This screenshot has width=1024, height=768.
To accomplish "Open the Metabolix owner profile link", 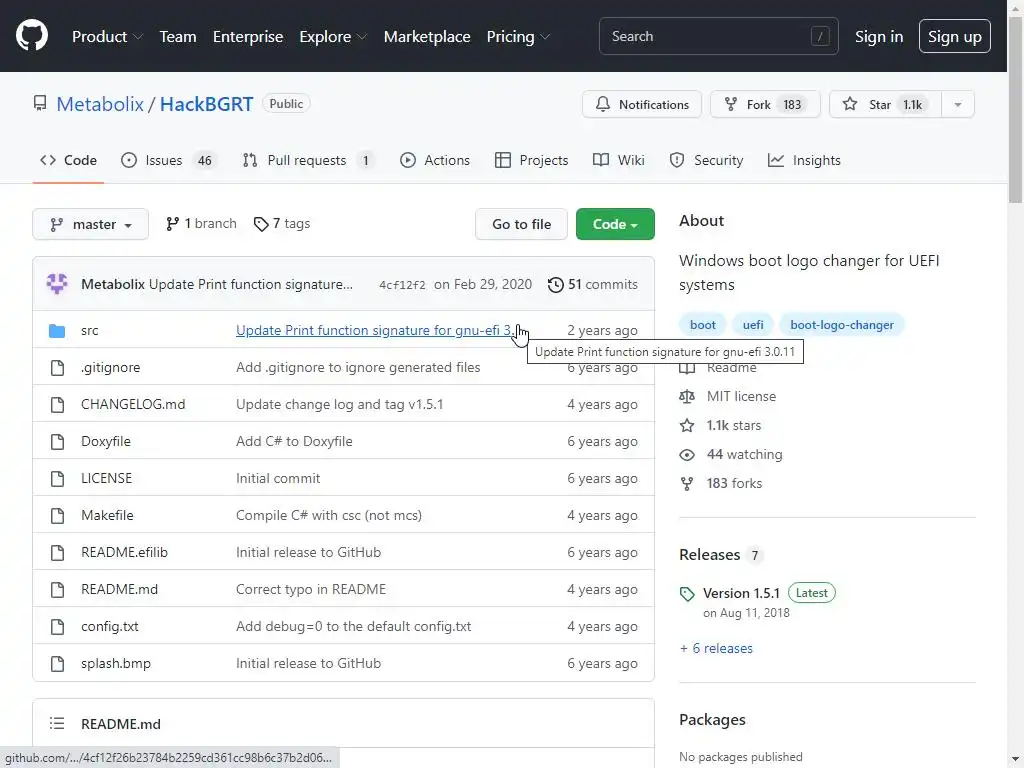I will coord(100,104).
